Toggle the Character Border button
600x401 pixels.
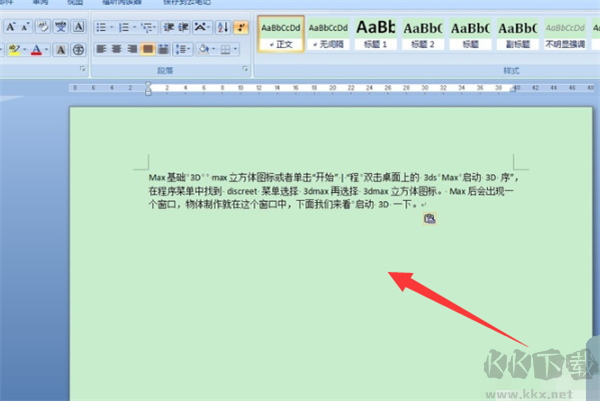tap(78, 27)
